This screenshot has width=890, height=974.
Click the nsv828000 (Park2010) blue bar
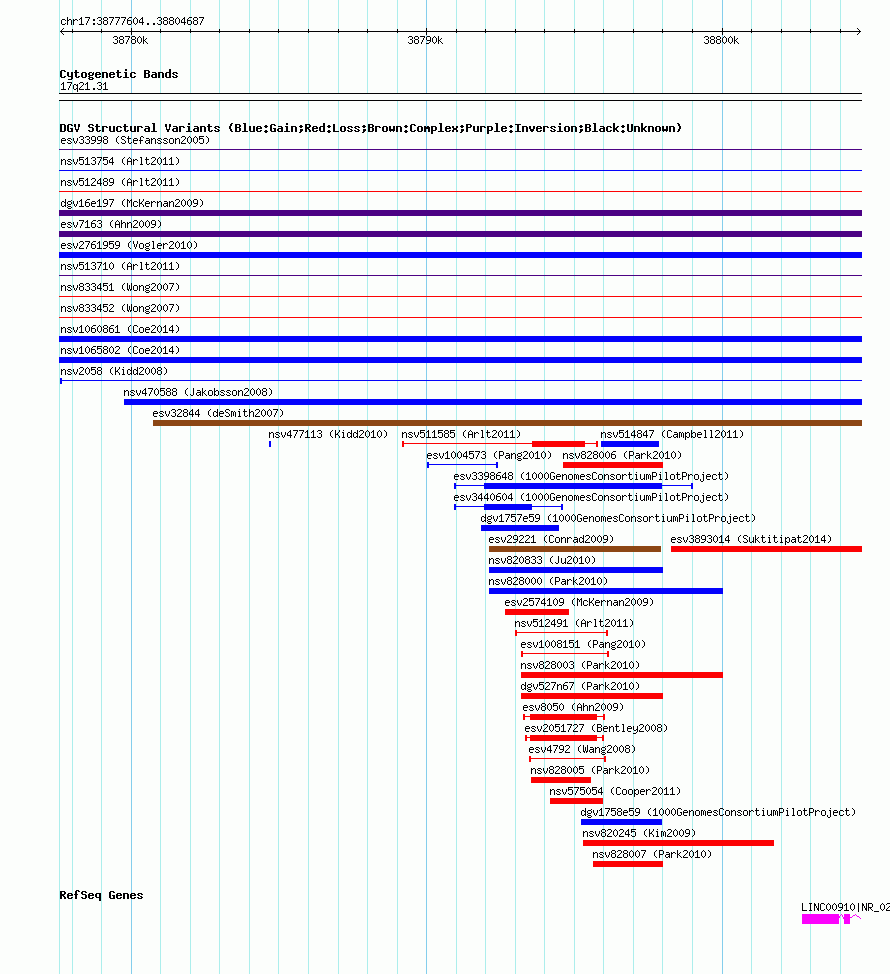[606, 591]
